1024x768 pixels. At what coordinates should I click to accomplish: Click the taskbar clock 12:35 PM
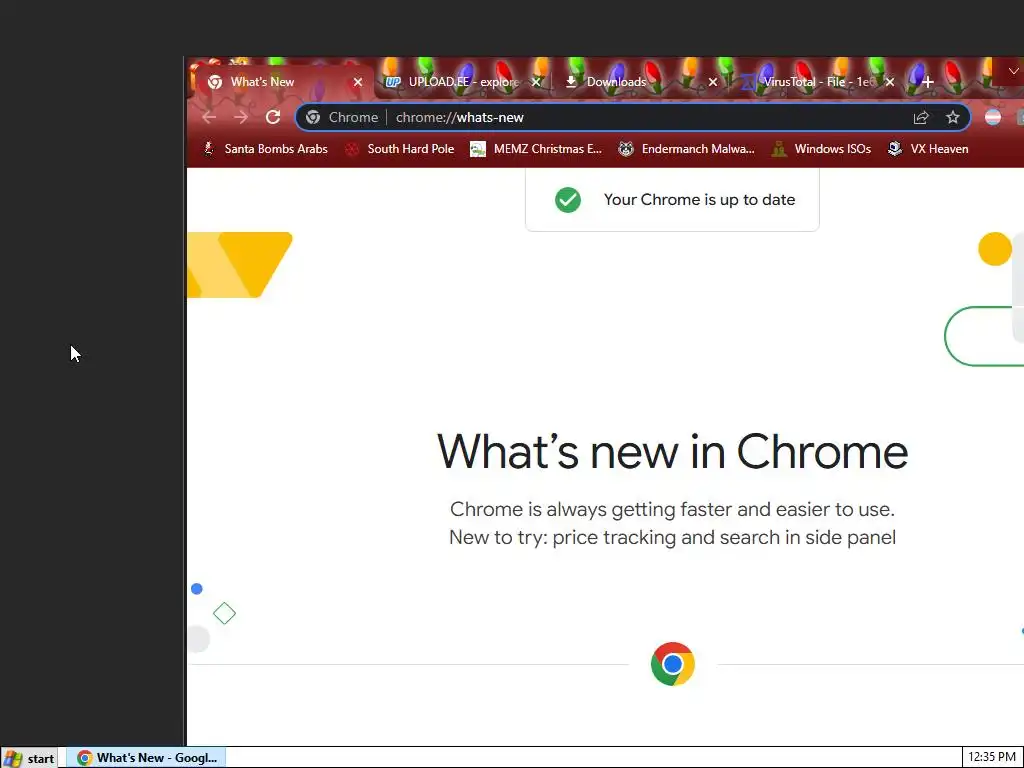click(x=991, y=758)
